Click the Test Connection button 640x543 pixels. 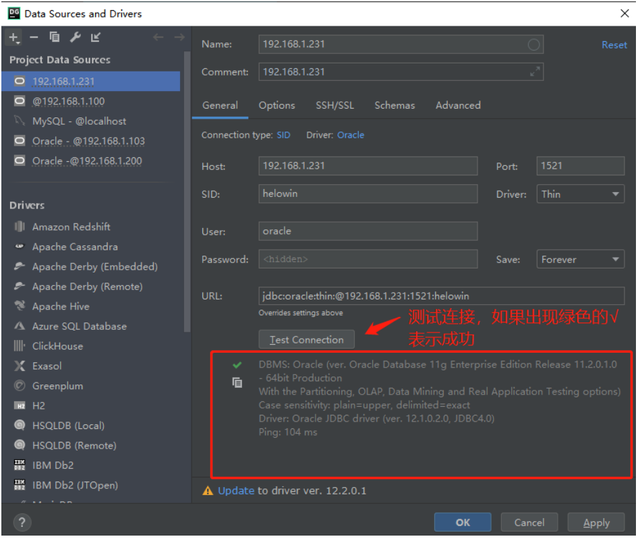307,340
